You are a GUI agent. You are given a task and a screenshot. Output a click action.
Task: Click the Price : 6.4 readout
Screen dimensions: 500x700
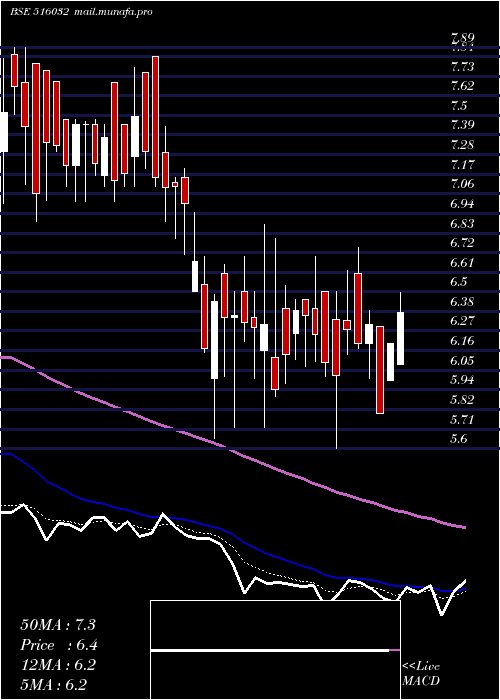59,645
